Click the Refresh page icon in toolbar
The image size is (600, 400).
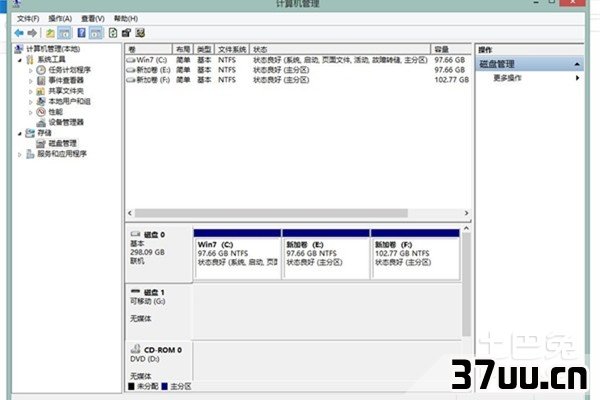(x=113, y=33)
